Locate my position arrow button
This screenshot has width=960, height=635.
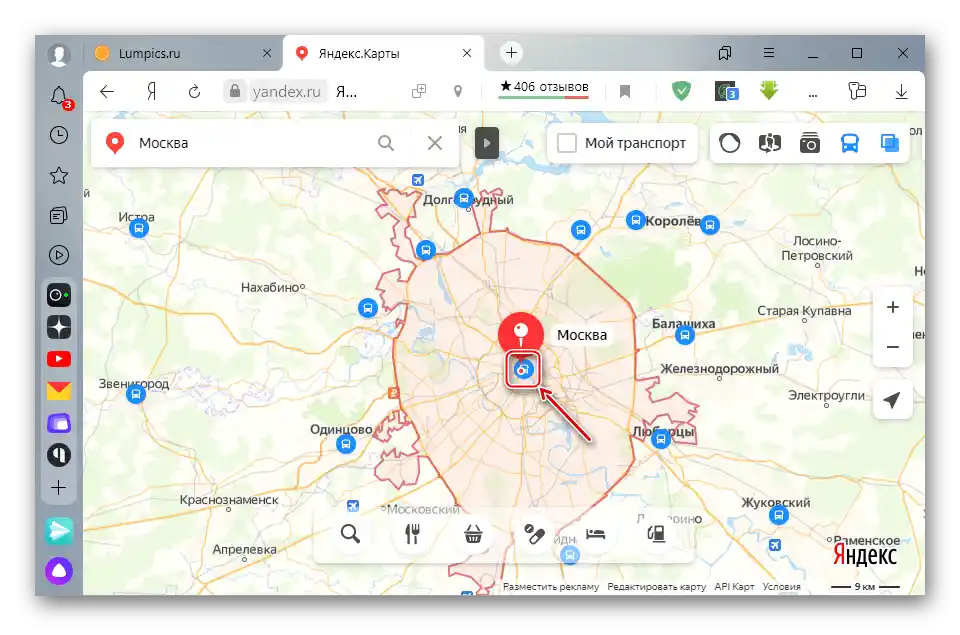coord(893,400)
